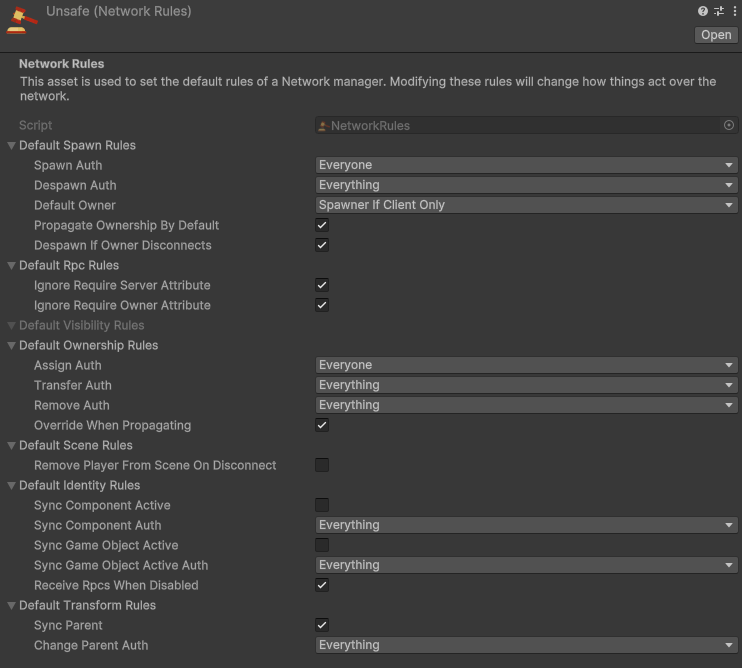The image size is (742, 668).
Task: Click the NetworkRules script icon
Action: pyautogui.click(x=323, y=126)
